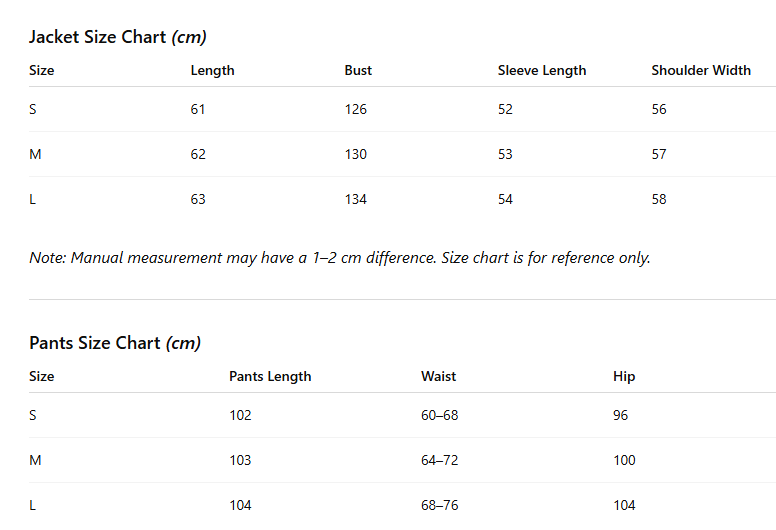Screen dimensions: 776x530
Task: Select the pants waist value 68–76
Action: click(x=439, y=505)
